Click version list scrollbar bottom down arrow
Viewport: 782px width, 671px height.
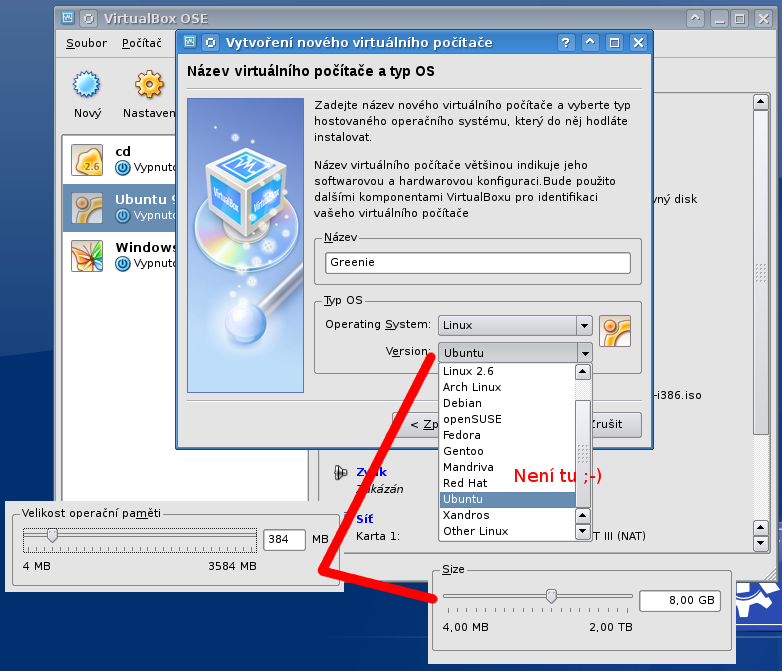tap(583, 531)
